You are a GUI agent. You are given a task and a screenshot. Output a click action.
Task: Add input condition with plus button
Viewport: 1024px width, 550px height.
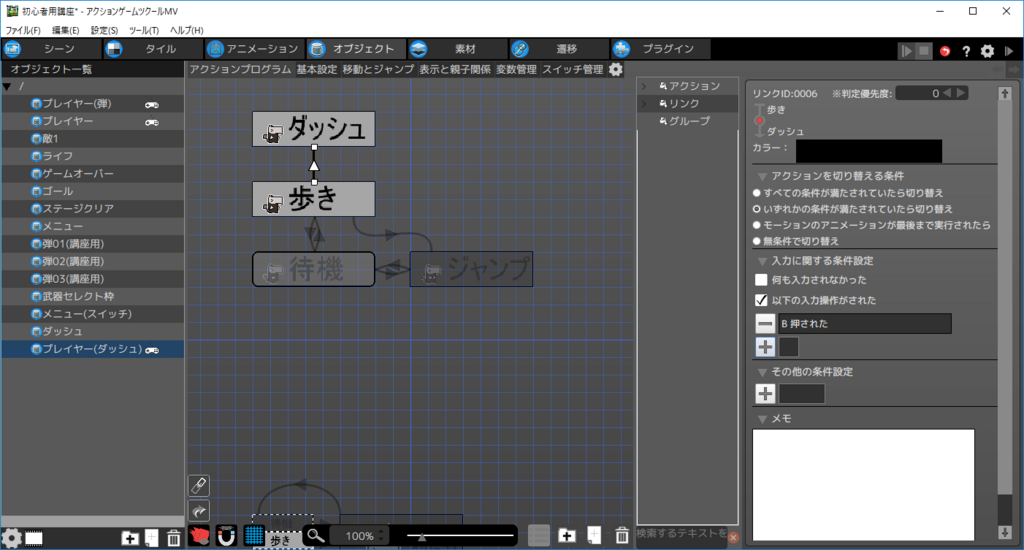tap(765, 347)
